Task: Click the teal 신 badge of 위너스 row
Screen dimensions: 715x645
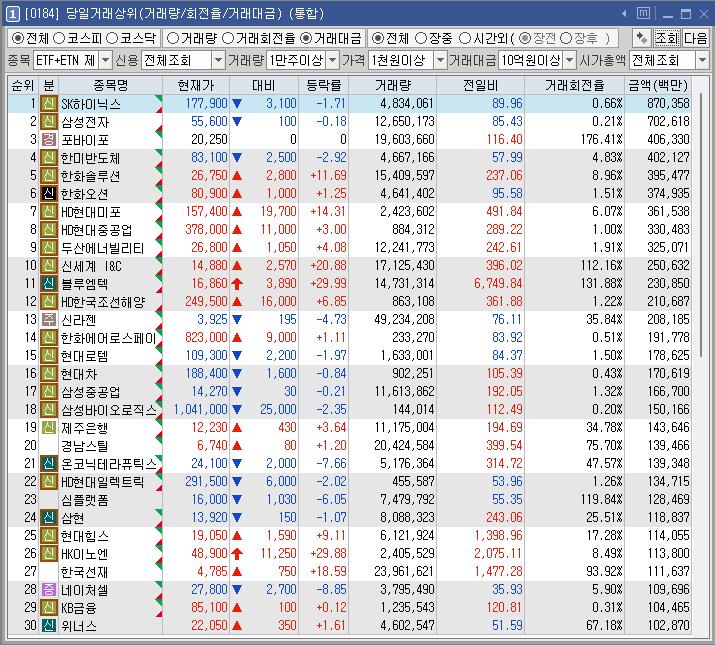Action: pos(49,626)
